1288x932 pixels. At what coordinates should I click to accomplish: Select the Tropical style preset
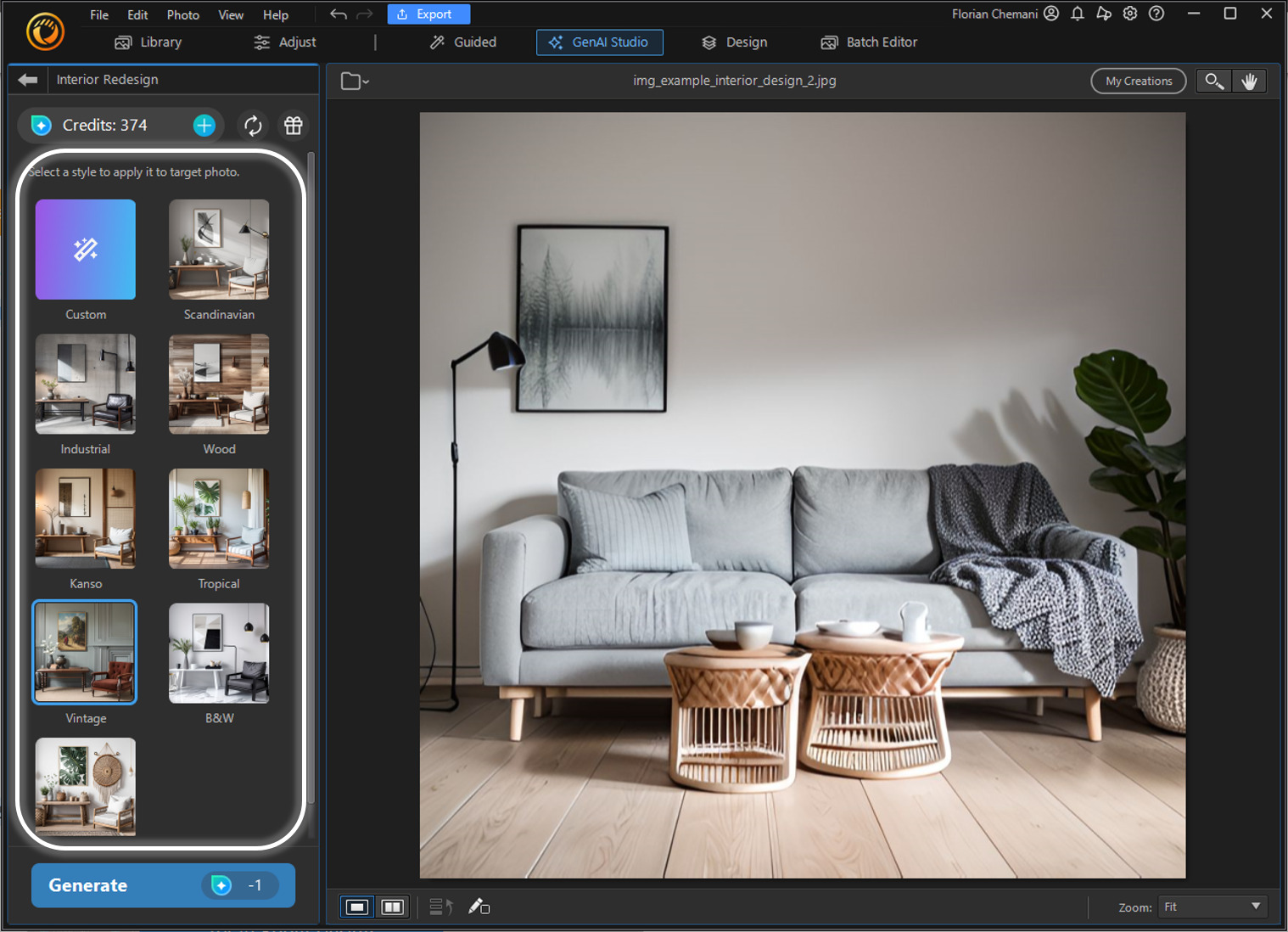tap(218, 519)
